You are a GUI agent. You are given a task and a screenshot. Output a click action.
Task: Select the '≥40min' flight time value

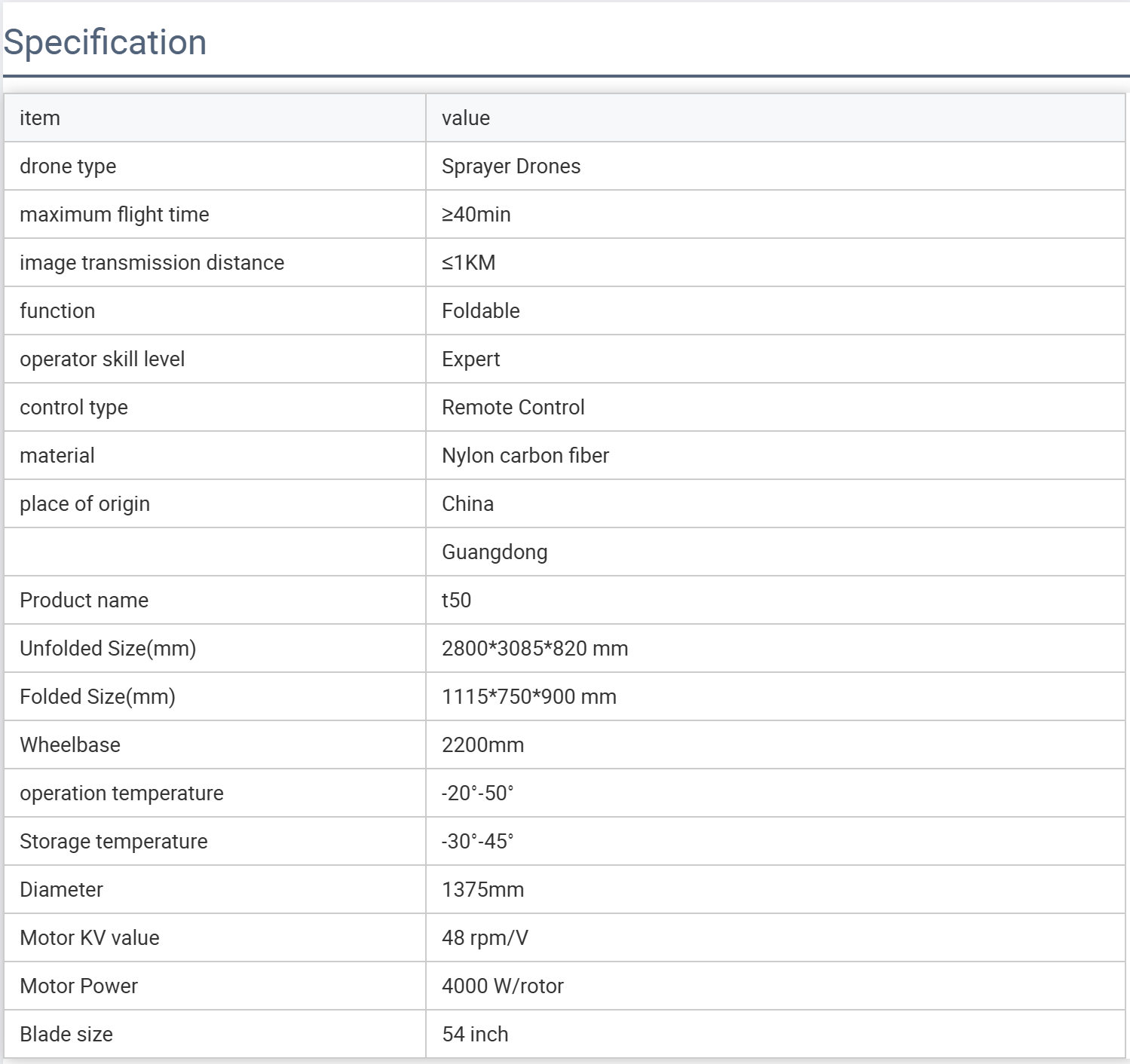[476, 215]
